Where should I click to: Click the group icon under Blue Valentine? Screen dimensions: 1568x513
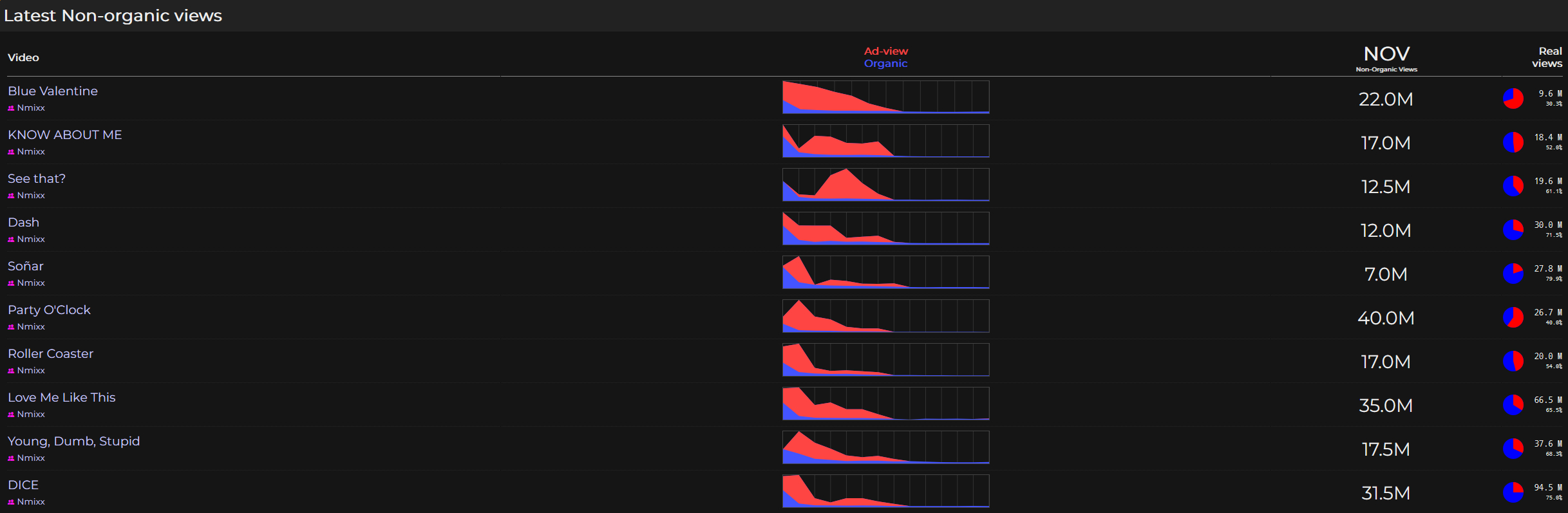[11, 108]
